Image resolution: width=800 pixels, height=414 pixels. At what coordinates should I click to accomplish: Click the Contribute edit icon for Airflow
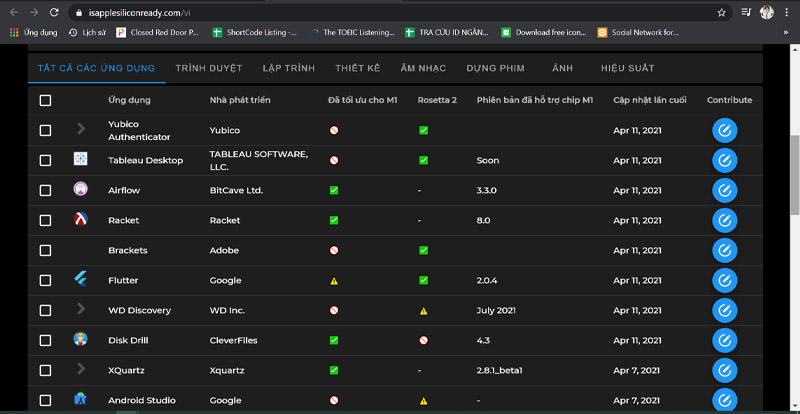coord(724,190)
